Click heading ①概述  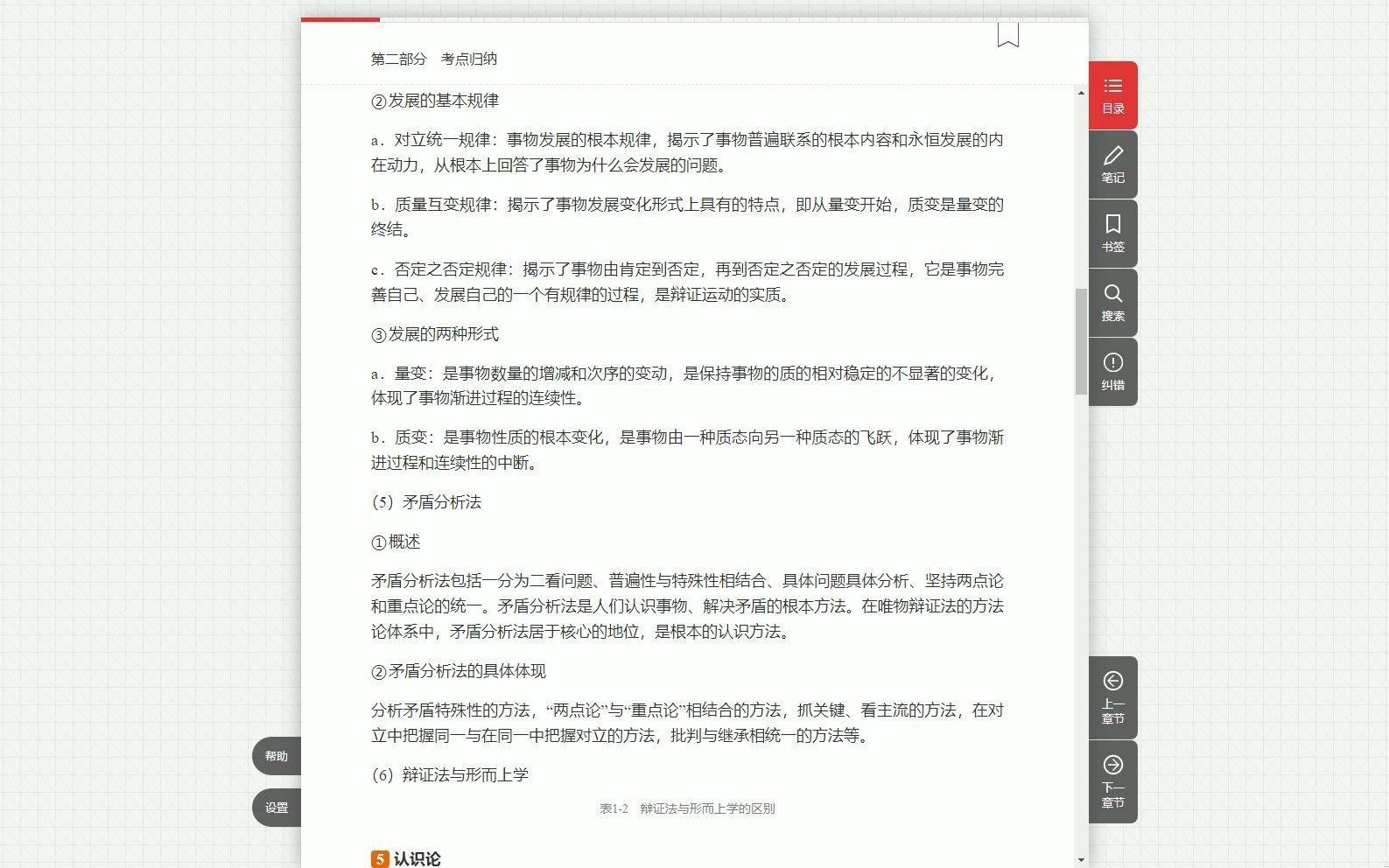(x=396, y=542)
